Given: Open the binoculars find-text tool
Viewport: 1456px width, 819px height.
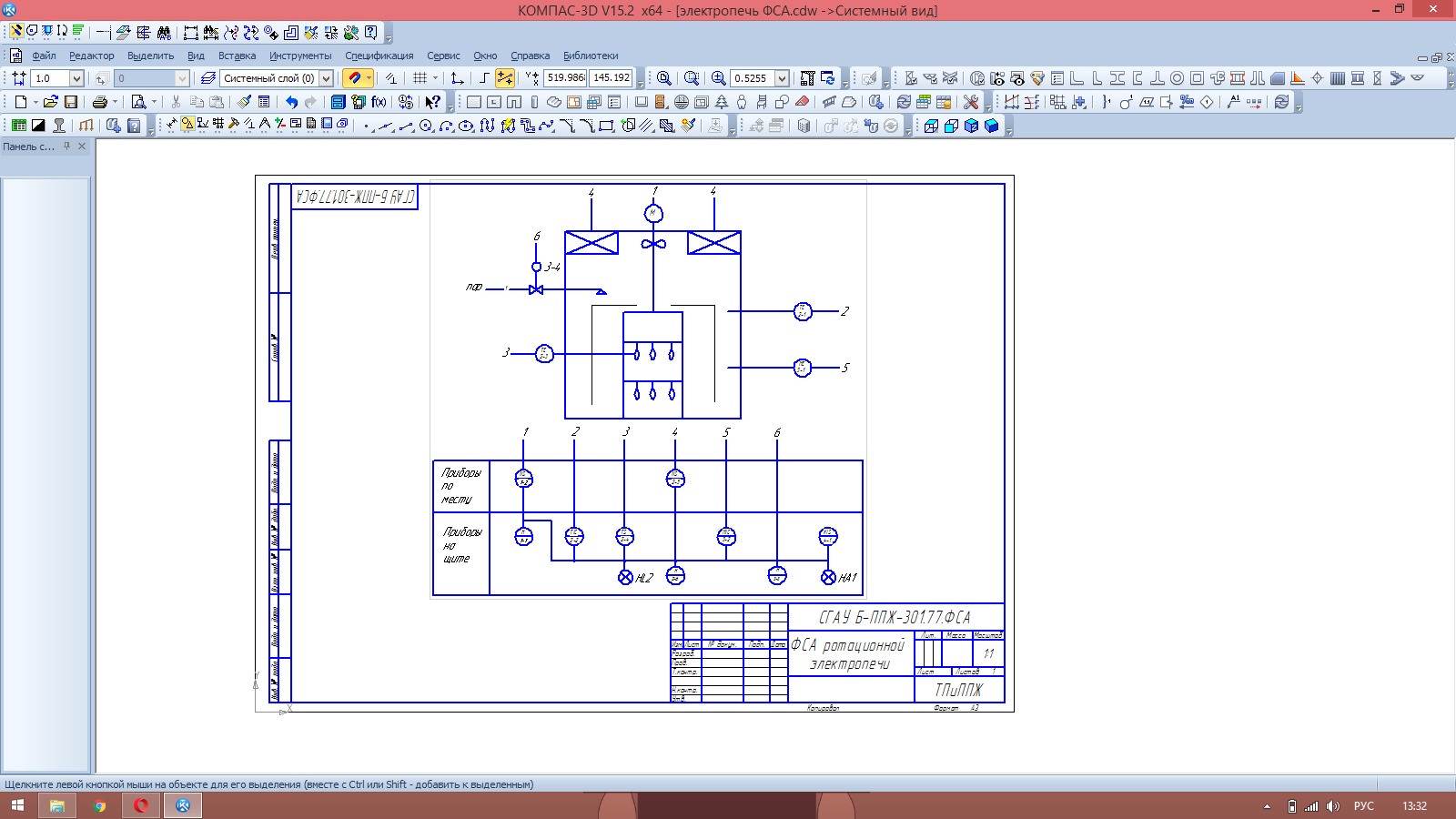Looking at the screenshot, I should [x=164, y=32].
